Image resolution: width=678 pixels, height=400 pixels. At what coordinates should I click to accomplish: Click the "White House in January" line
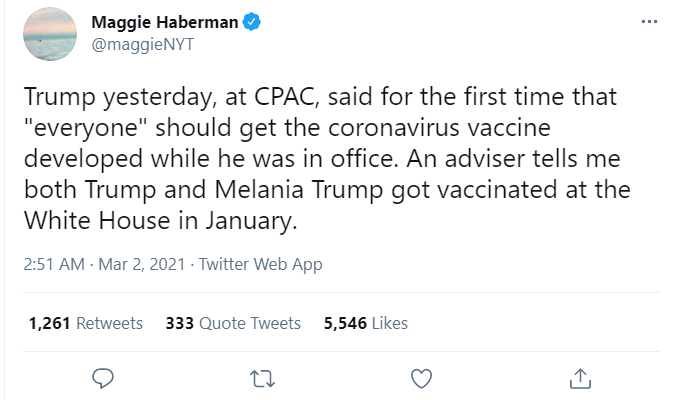(x=160, y=222)
